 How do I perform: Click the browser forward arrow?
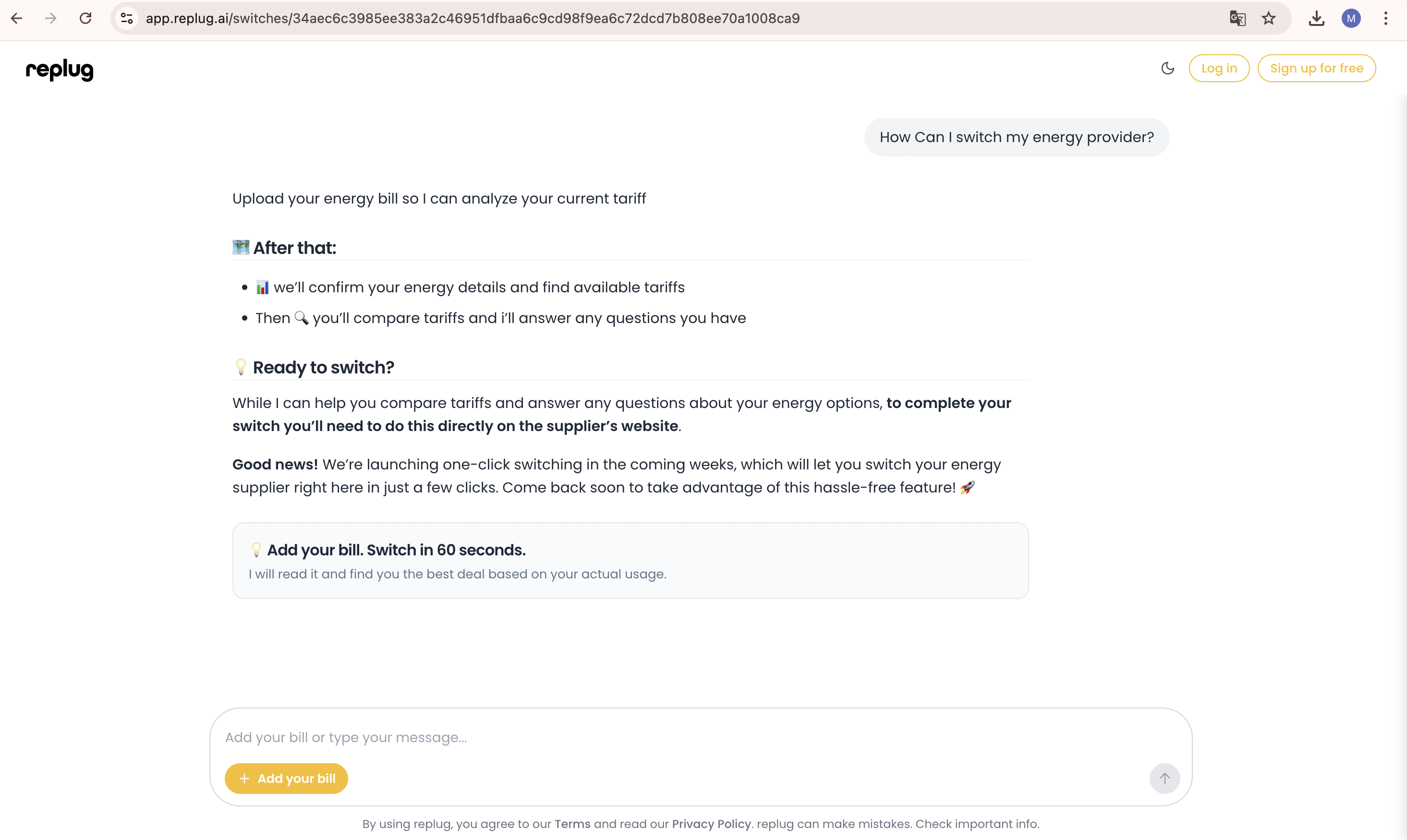coord(50,18)
